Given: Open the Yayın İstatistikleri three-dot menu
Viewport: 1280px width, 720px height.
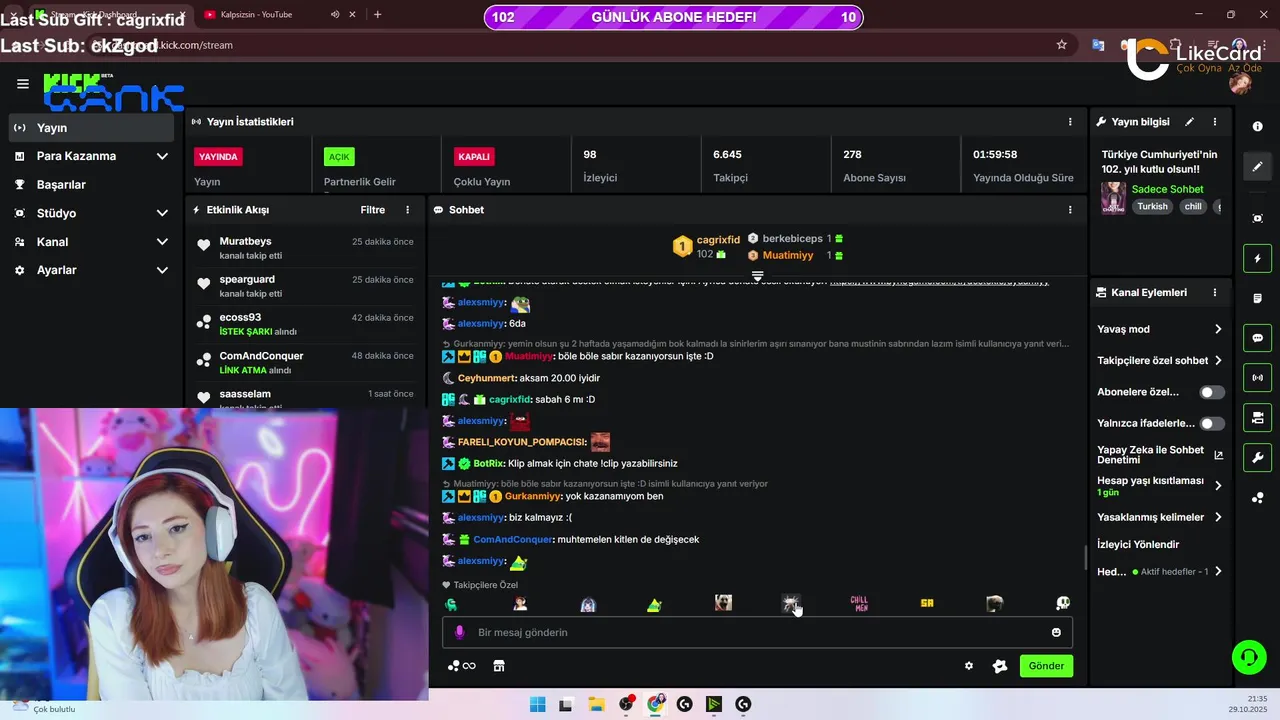Looking at the screenshot, I should coord(1070,122).
